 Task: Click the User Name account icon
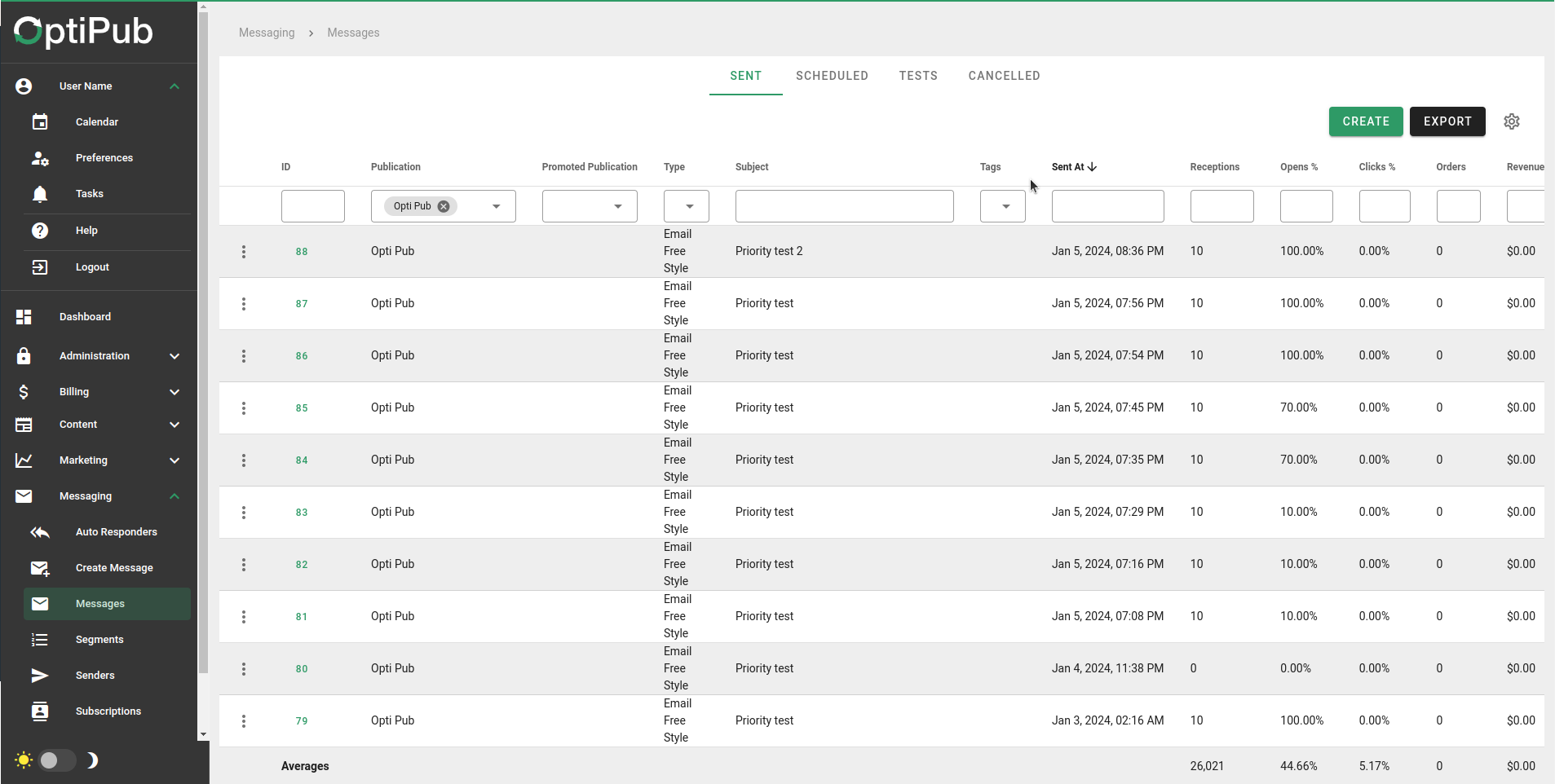(x=24, y=86)
